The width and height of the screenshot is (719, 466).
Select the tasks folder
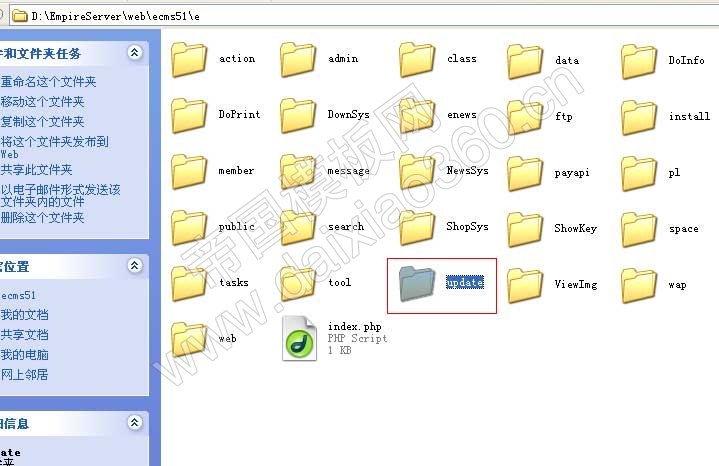(189, 284)
